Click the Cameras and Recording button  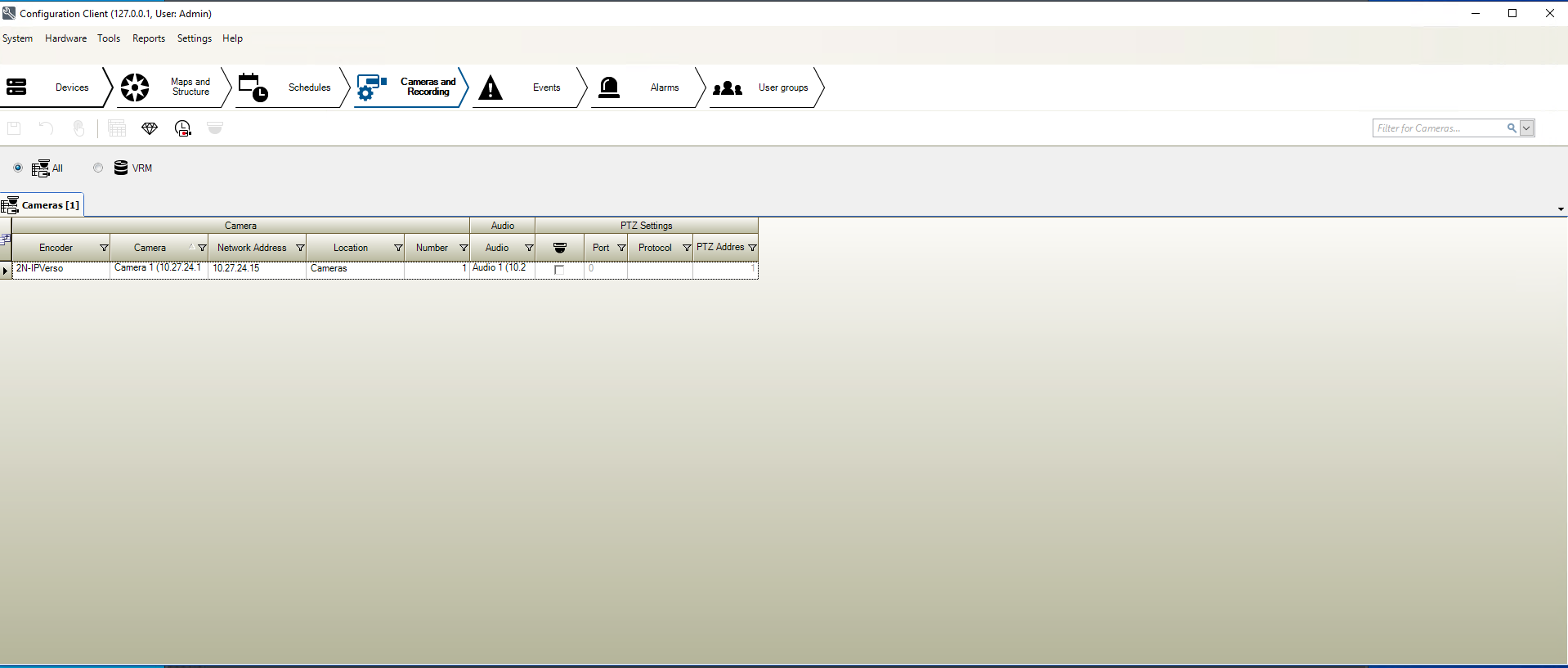[411, 87]
